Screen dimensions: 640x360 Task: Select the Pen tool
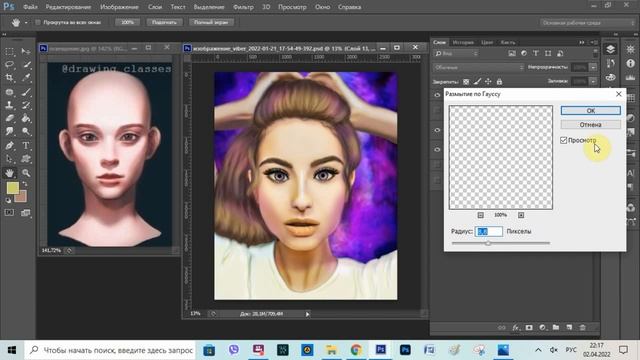[9, 145]
